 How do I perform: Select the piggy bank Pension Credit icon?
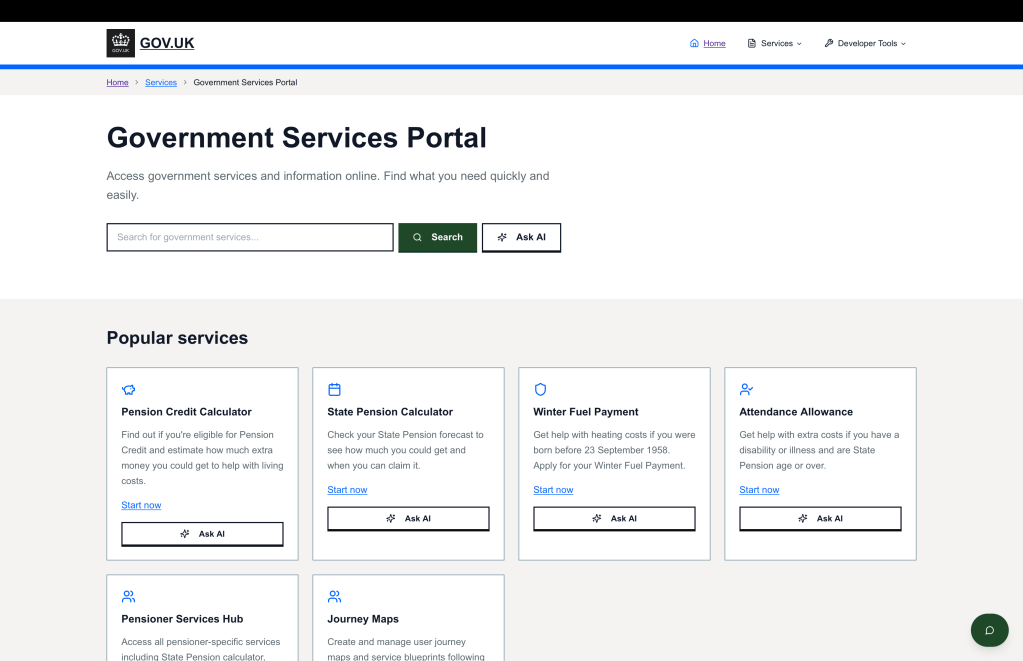128,389
